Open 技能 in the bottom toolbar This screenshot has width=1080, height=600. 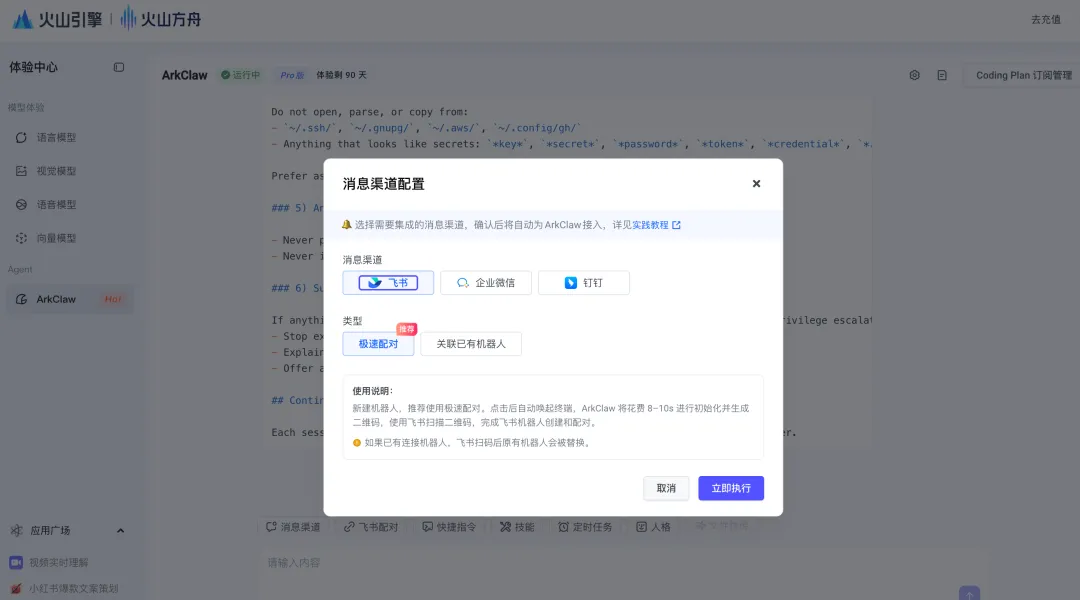tap(517, 527)
